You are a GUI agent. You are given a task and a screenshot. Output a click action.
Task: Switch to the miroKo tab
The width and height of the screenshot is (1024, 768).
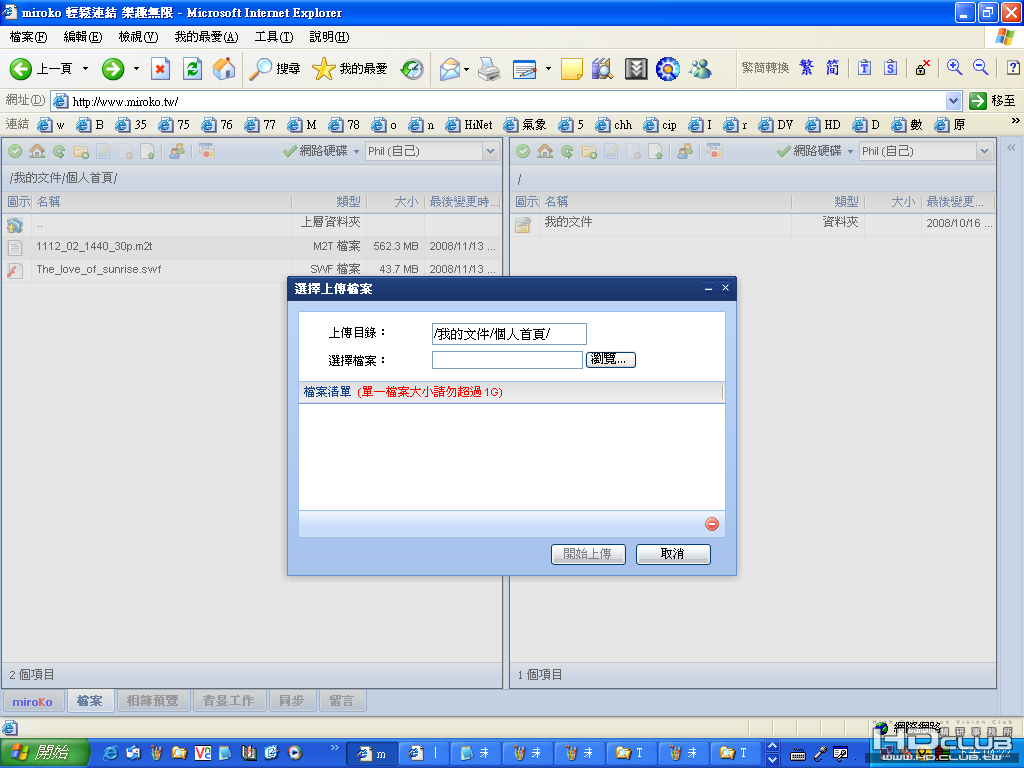coord(33,701)
